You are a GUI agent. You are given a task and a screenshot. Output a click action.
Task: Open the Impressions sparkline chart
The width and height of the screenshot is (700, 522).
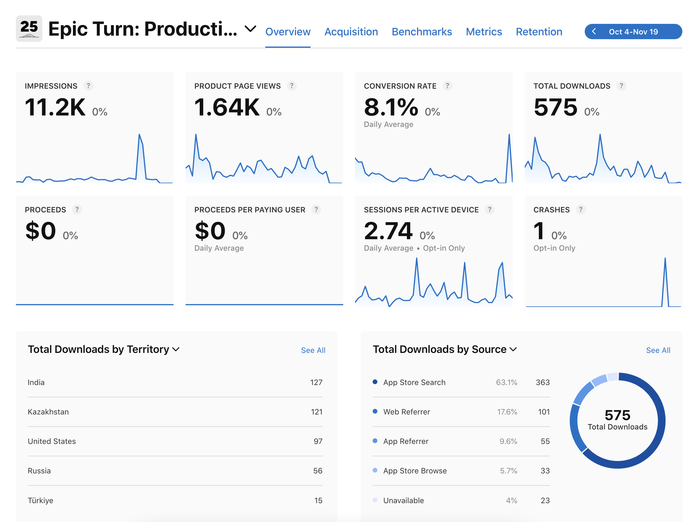94,159
